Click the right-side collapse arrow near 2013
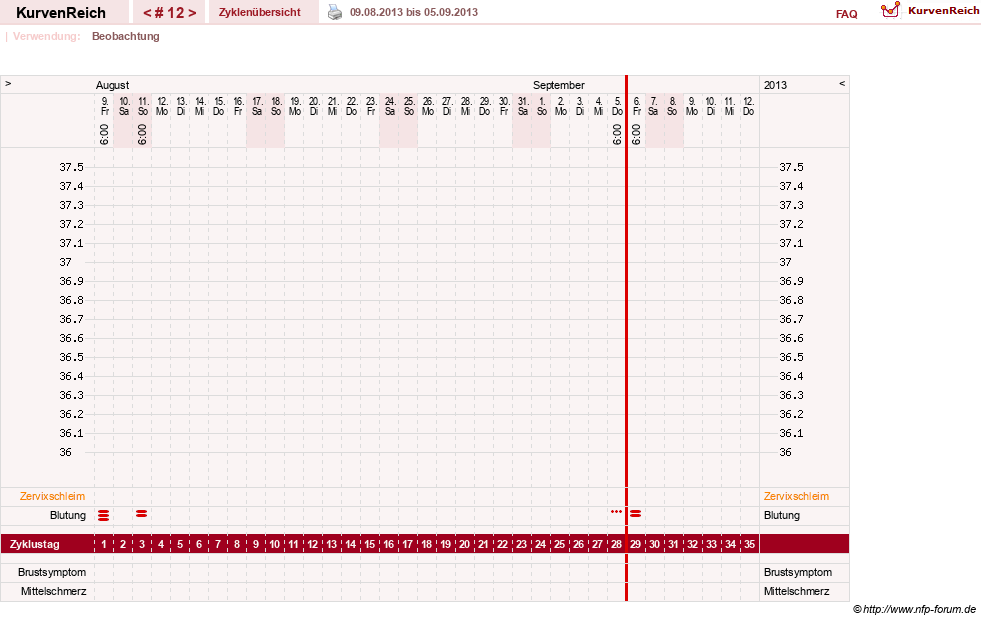 [x=842, y=83]
